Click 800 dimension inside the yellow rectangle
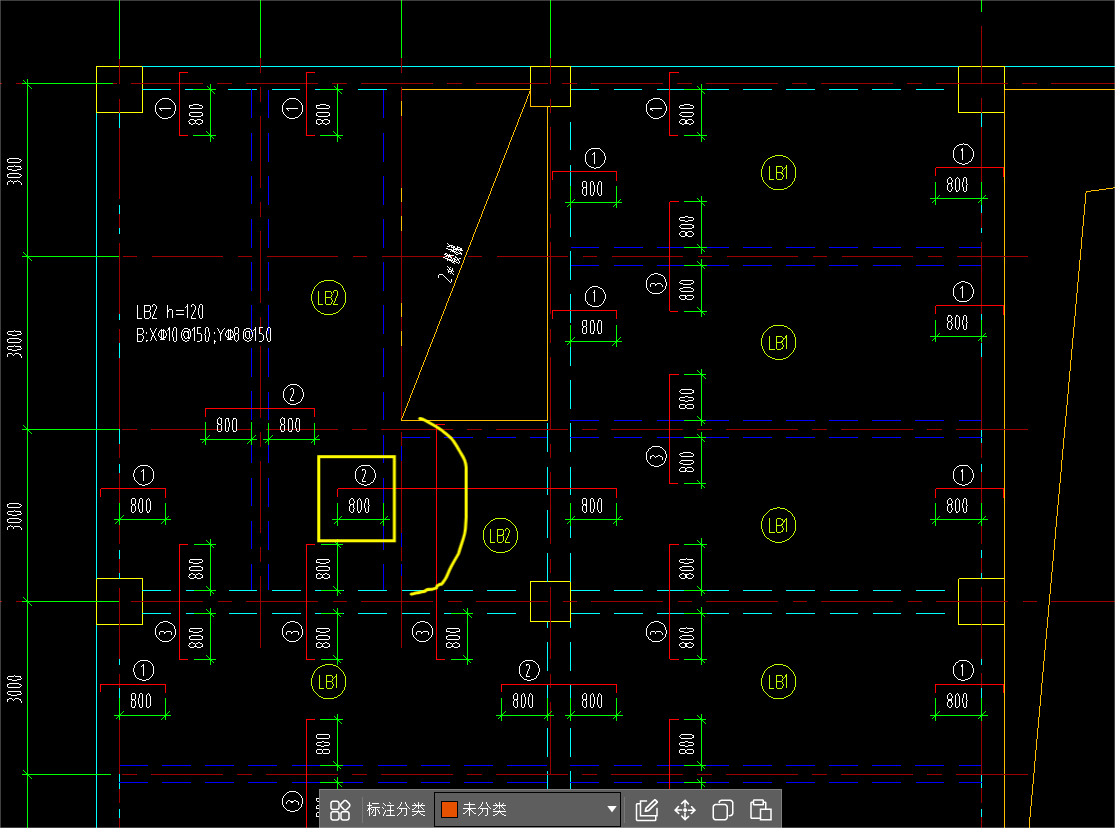Viewport: 1115px width, 828px height. 360,506
